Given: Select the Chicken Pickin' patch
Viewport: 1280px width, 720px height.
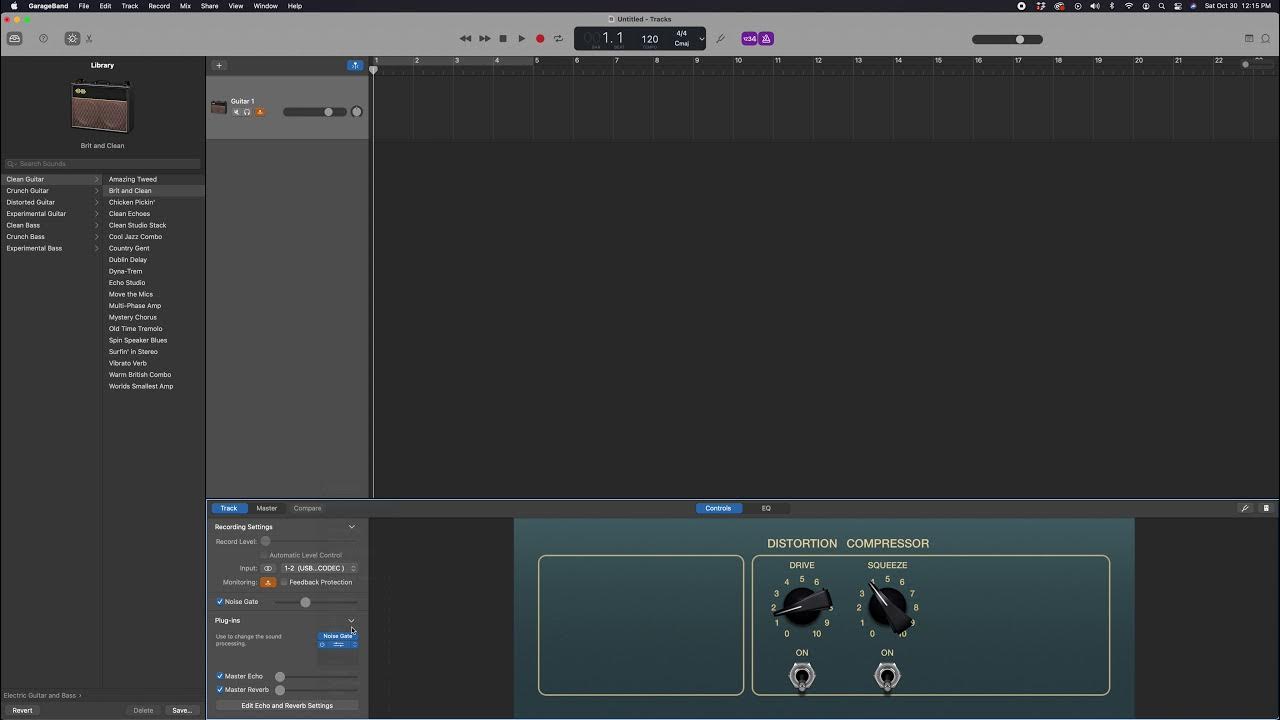Looking at the screenshot, I should [132, 202].
